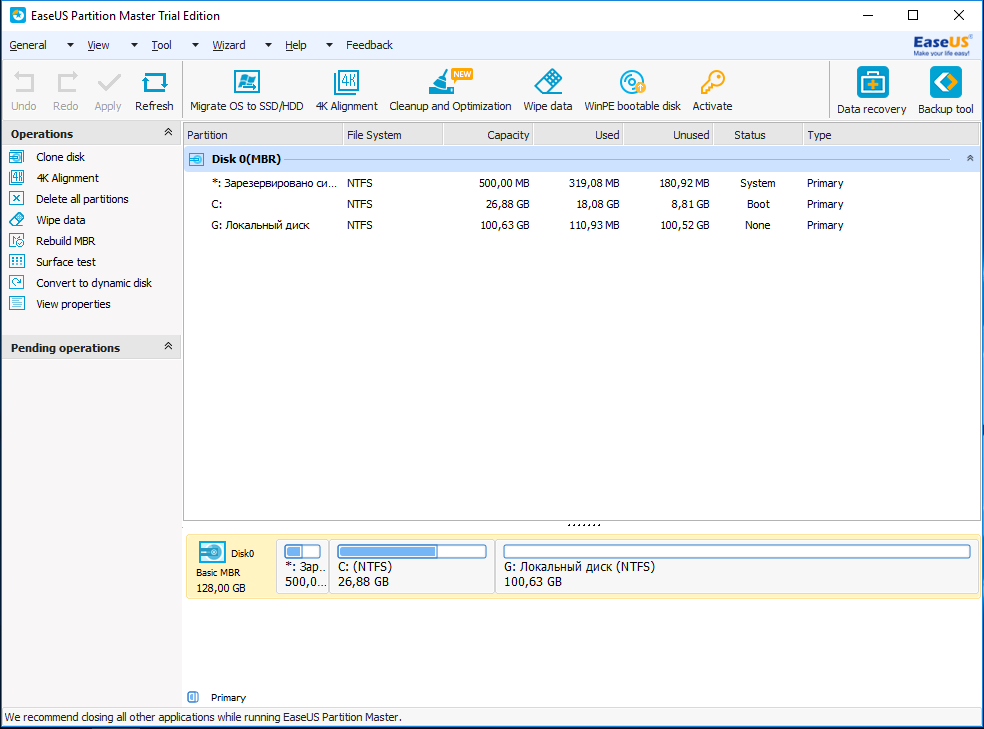Image resolution: width=984 pixels, height=729 pixels.
Task: Click the EaseUS logo
Action: pos(942,45)
